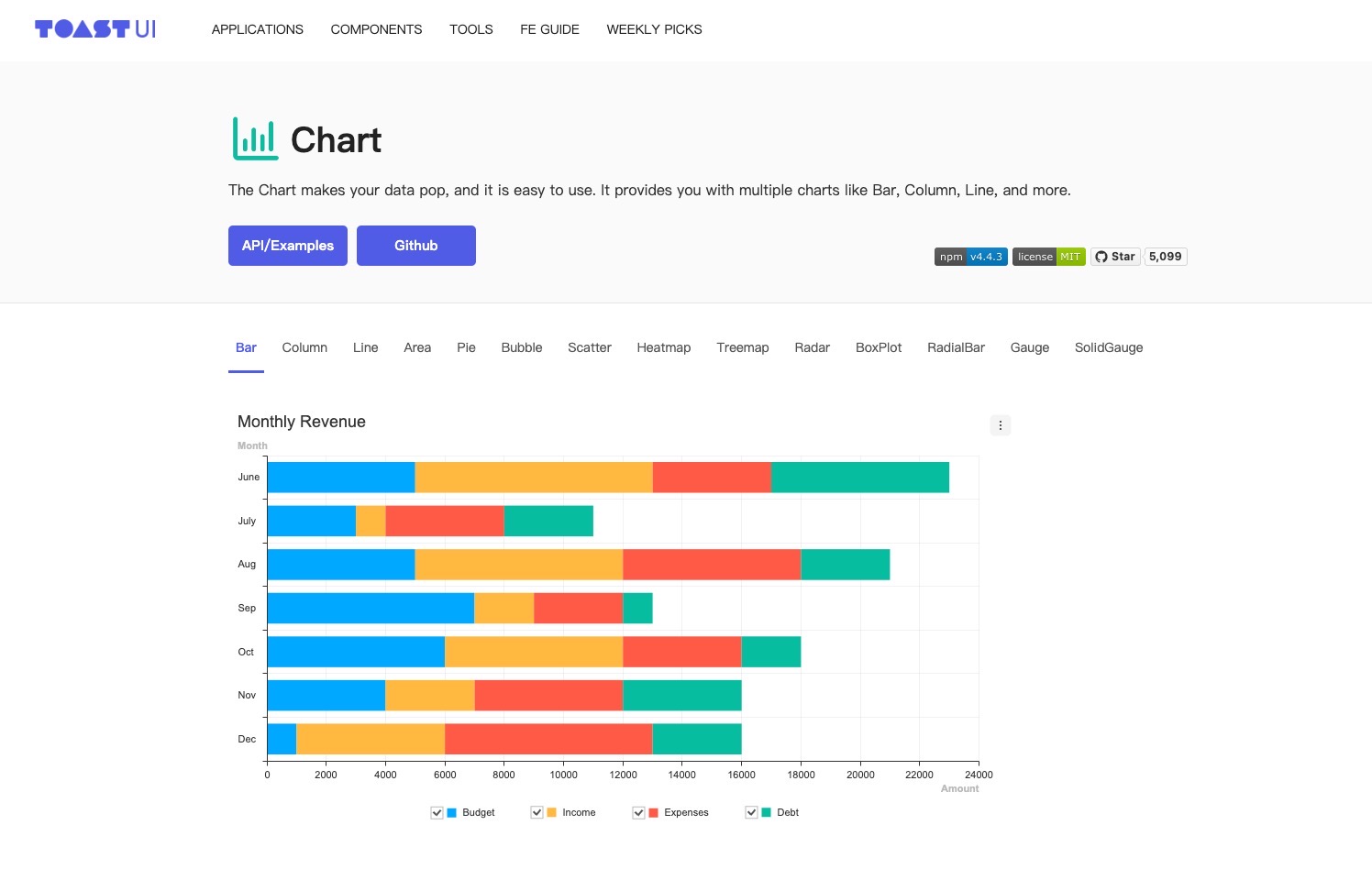1372x869 pixels.
Task: Click the Dec axis label
Action: click(x=247, y=739)
